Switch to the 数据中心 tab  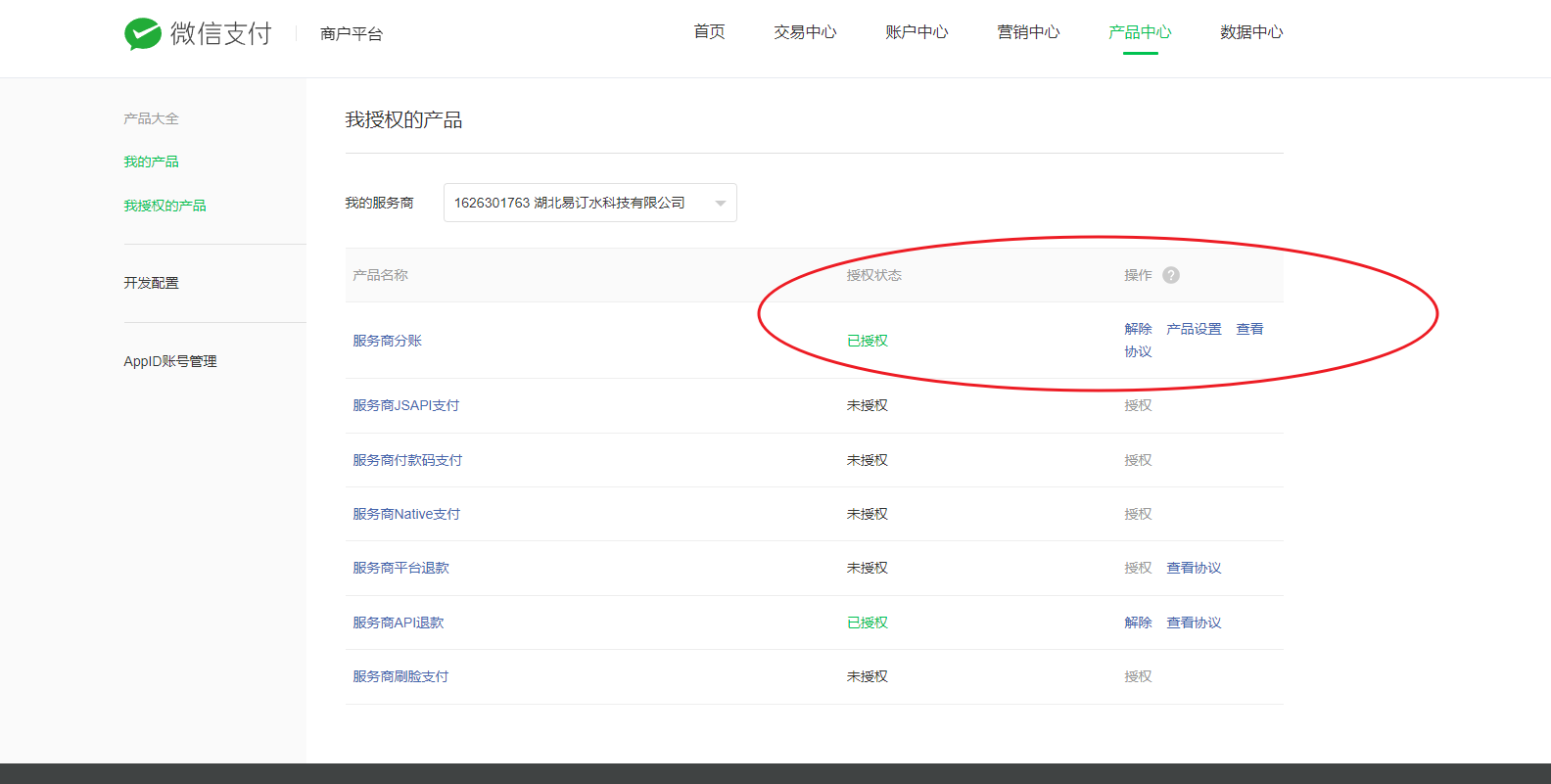pos(1251,32)
